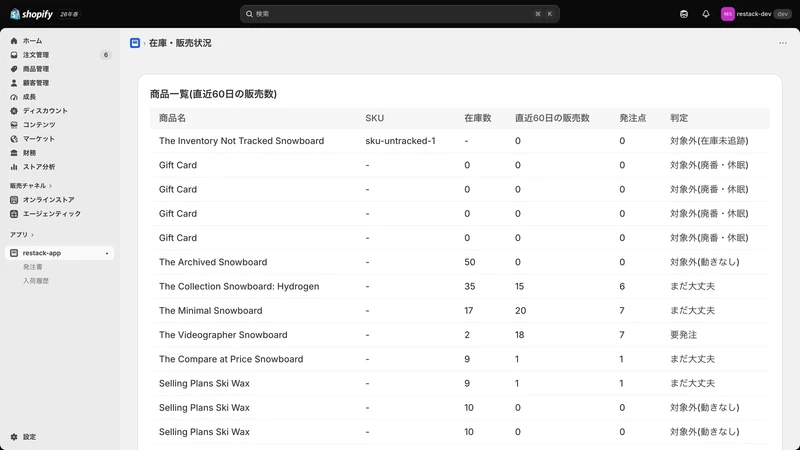
Task: Open ディスカウント discount icon
Action: tap(14, 111)
